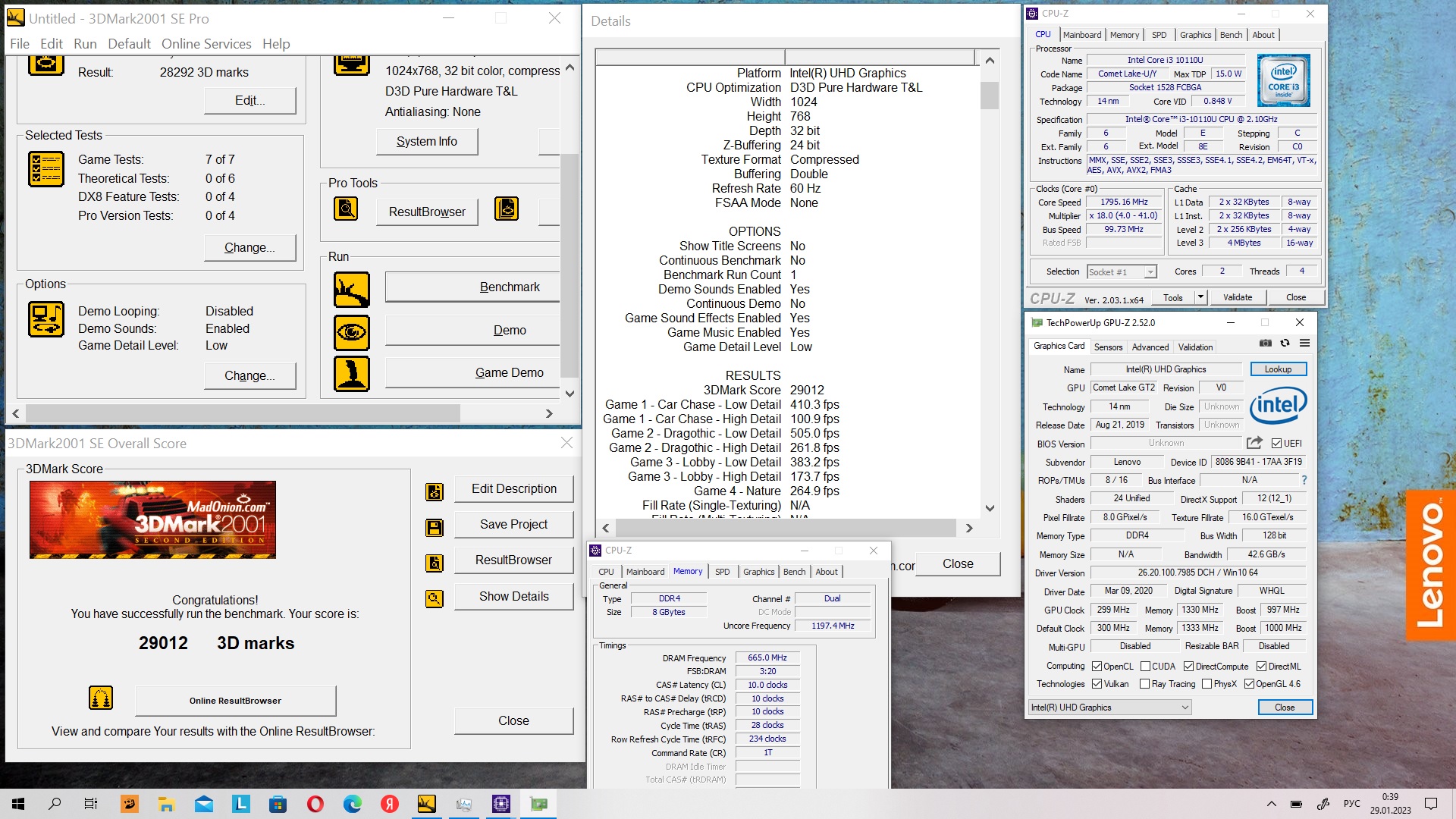Toggle the Vulkan checkbox in GPU-Z
Viewport: 1456px width, 819px height.
pyautogui.click(x=1097, y=684)
